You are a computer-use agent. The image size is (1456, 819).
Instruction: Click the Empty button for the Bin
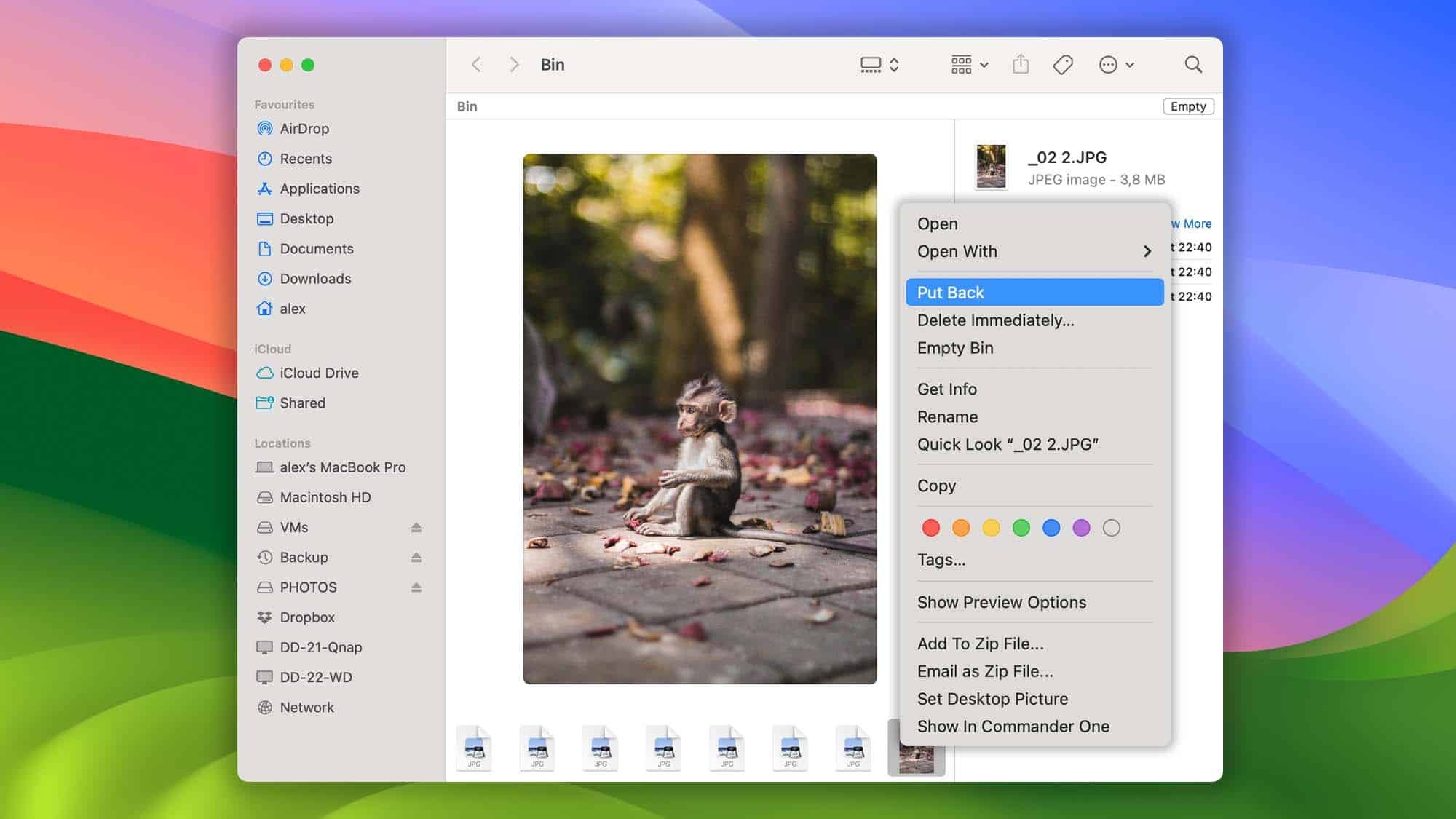(x=1188, y=106)
